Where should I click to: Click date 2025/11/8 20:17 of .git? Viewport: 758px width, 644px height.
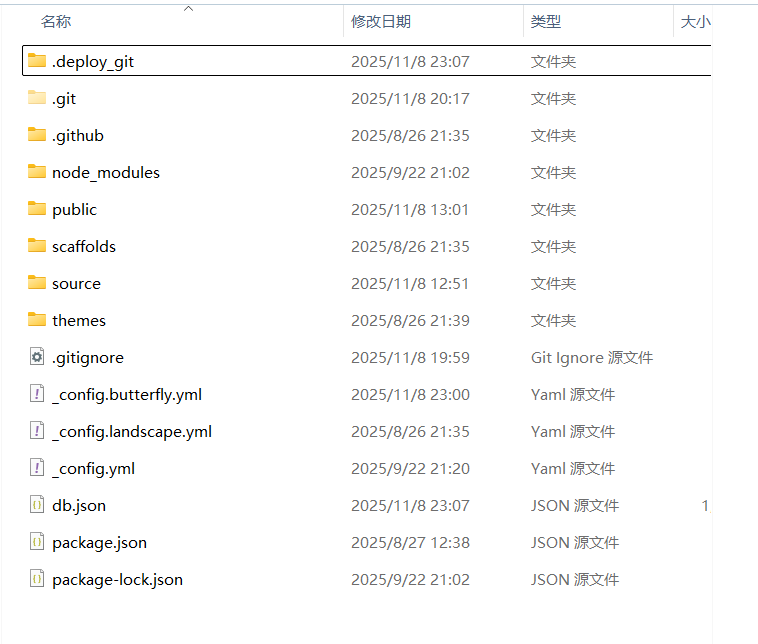click(x=410, y=99)
